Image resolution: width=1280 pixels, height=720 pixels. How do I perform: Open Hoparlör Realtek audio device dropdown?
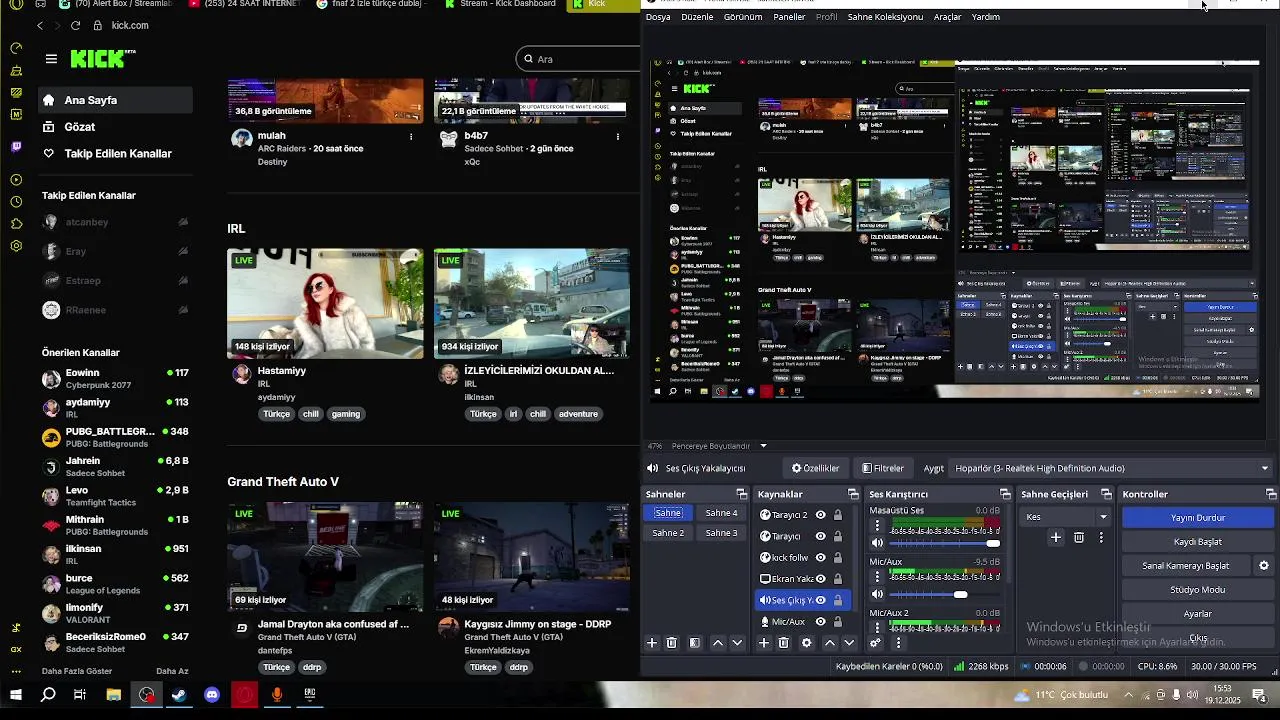(1111, 468)
